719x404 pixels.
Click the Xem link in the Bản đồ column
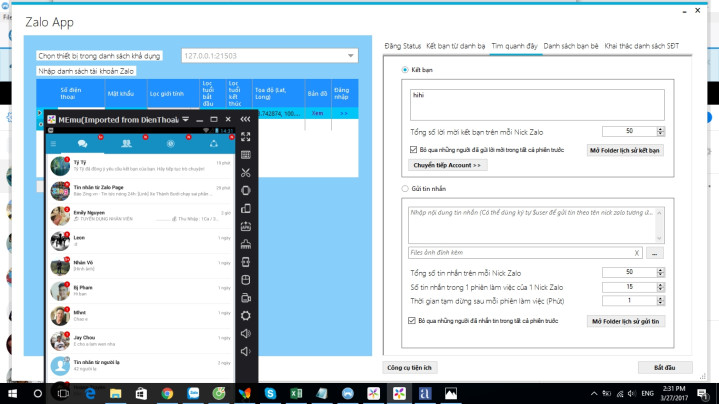tap(317, 113)
